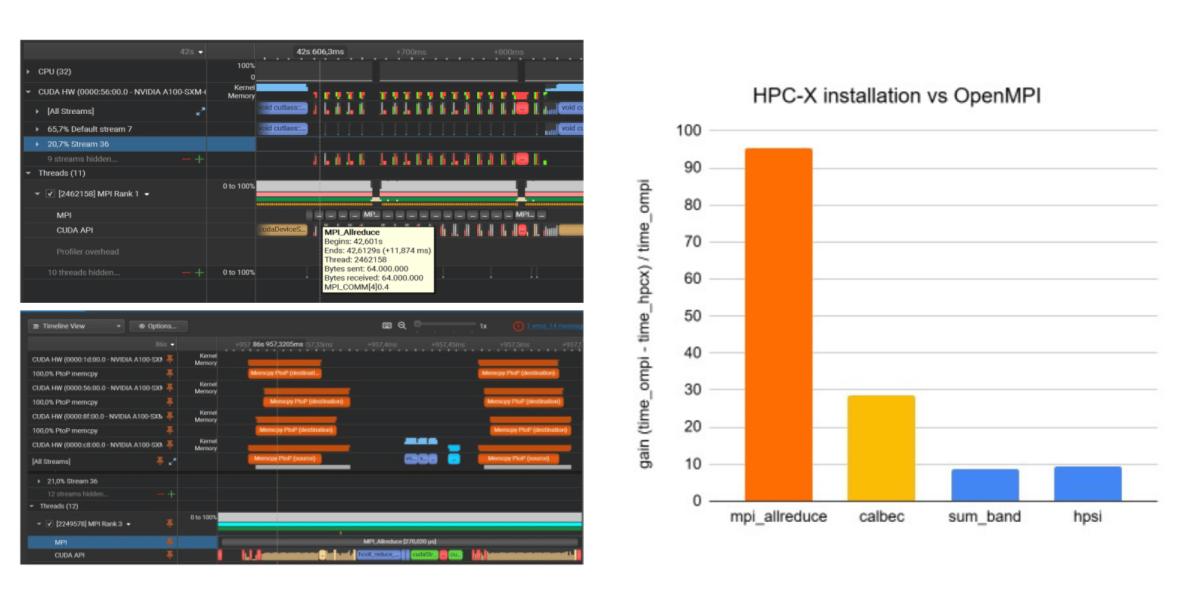The width and height of the screenshot is (1200, 600).
Task: Open the Timeline View dropdown
Action: click(77, 326)
